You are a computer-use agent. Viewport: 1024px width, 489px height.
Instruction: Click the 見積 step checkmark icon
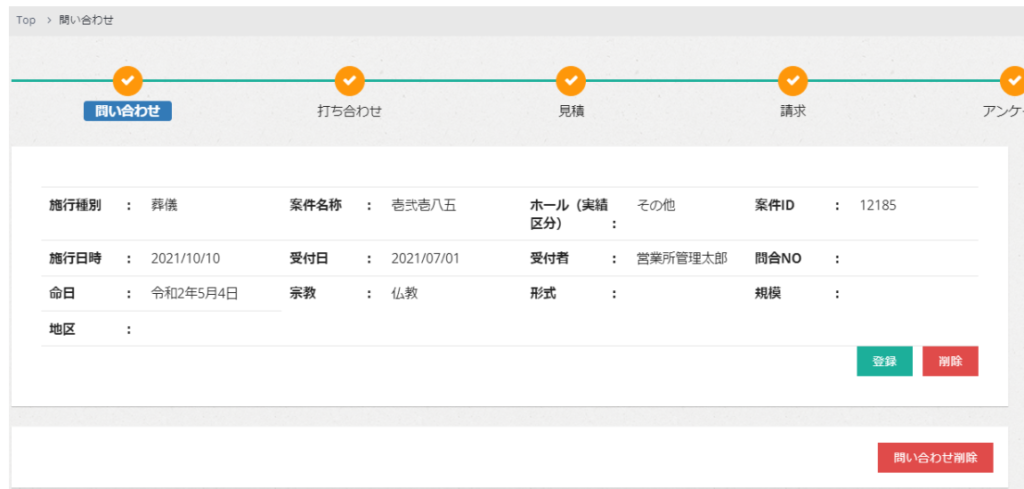[571, 80]
